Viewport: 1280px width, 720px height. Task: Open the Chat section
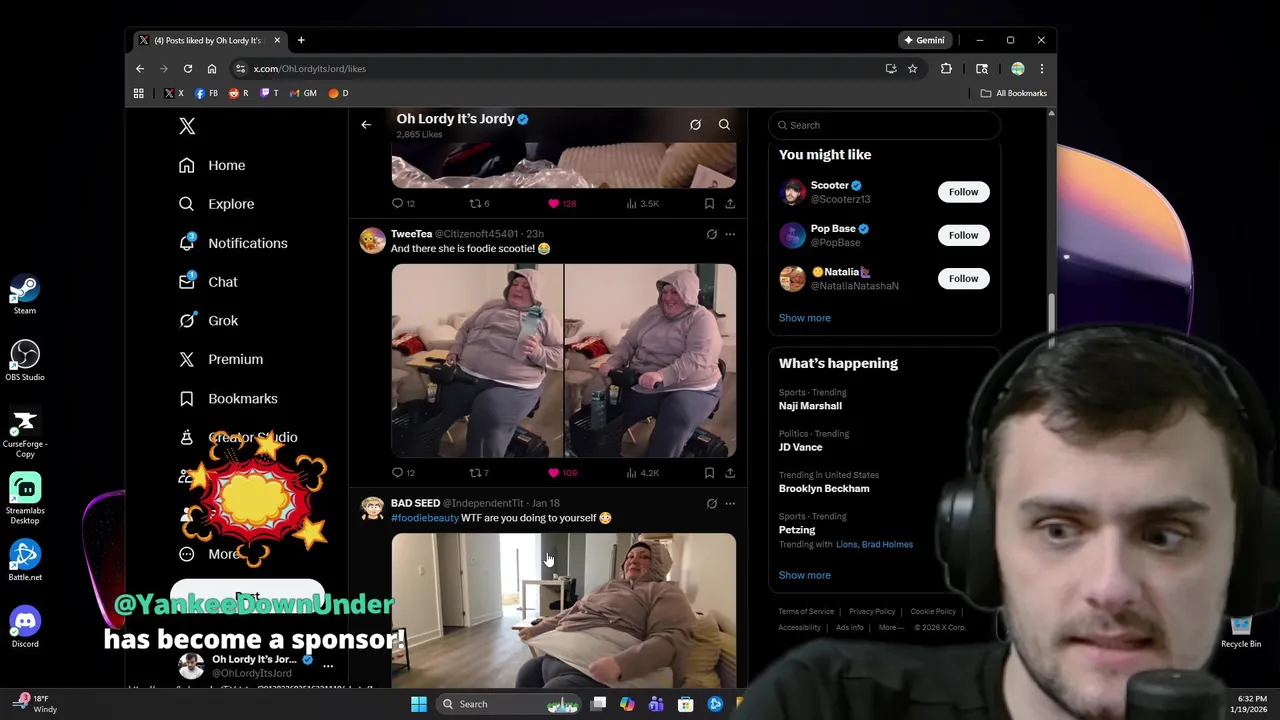[208, 282]
